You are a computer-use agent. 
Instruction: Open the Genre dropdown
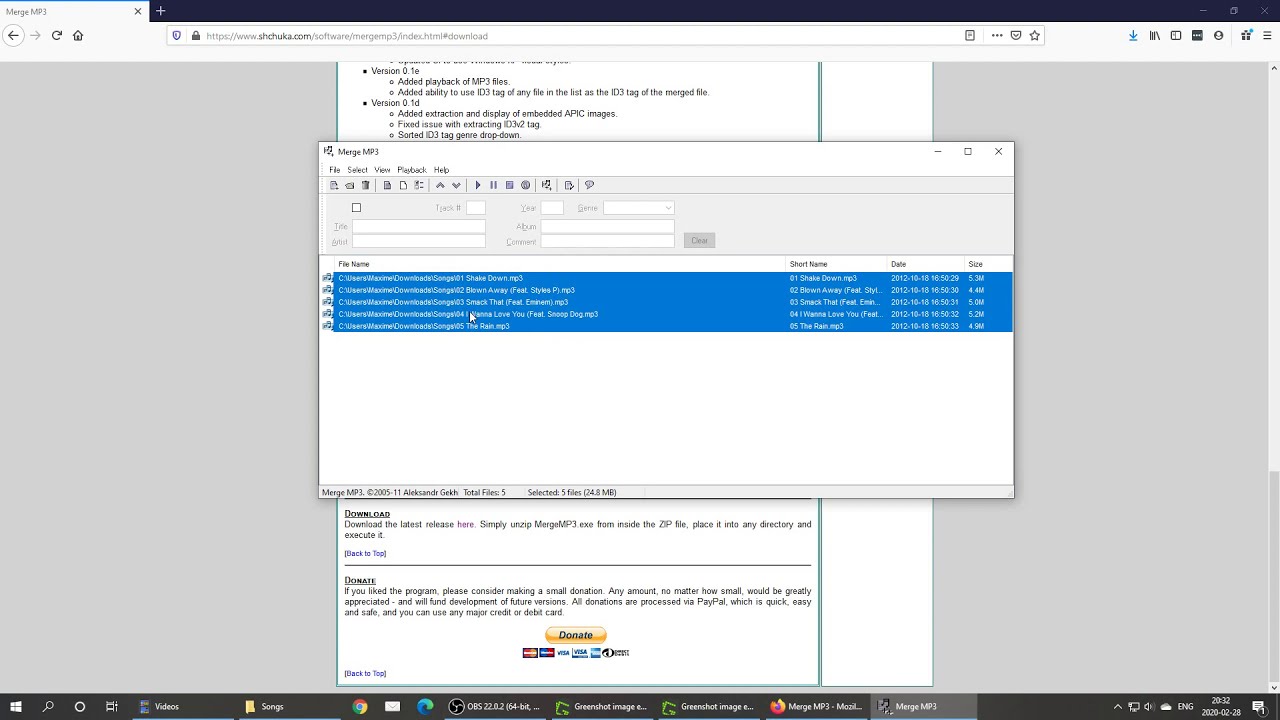(639, 208)
